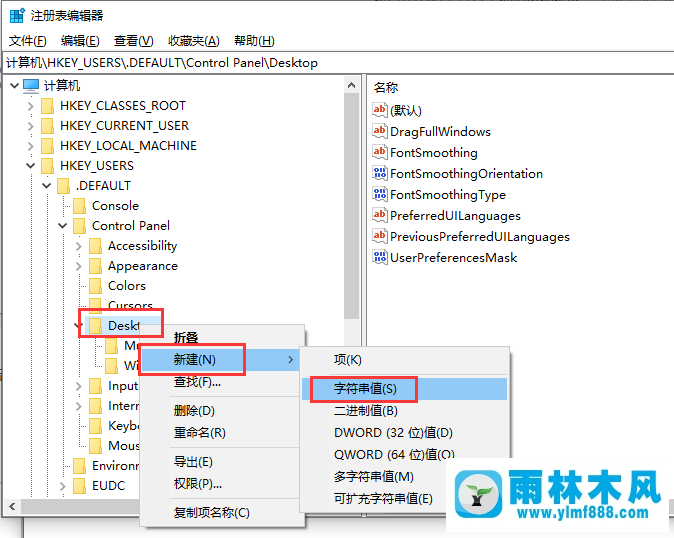Click the string icon of (默认) value

380,110
